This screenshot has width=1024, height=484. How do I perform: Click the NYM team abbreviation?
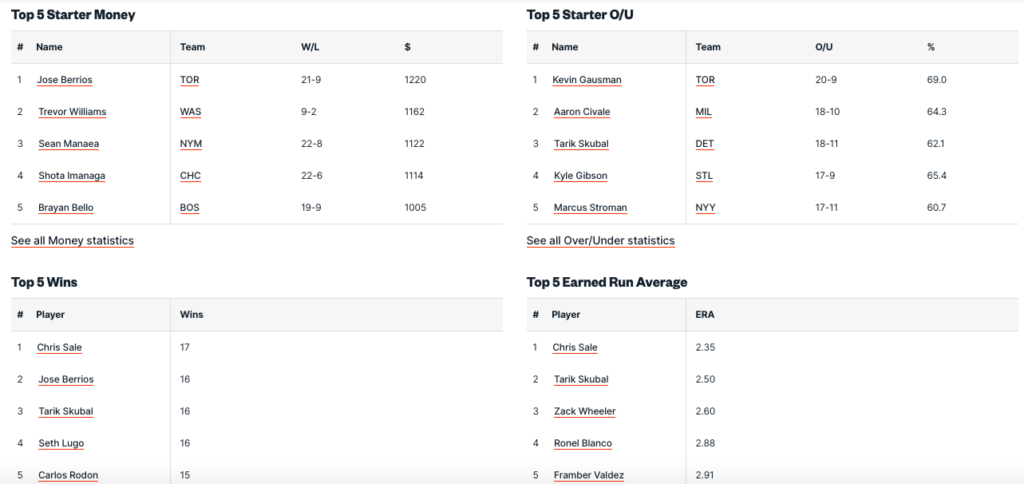[191, 144]
